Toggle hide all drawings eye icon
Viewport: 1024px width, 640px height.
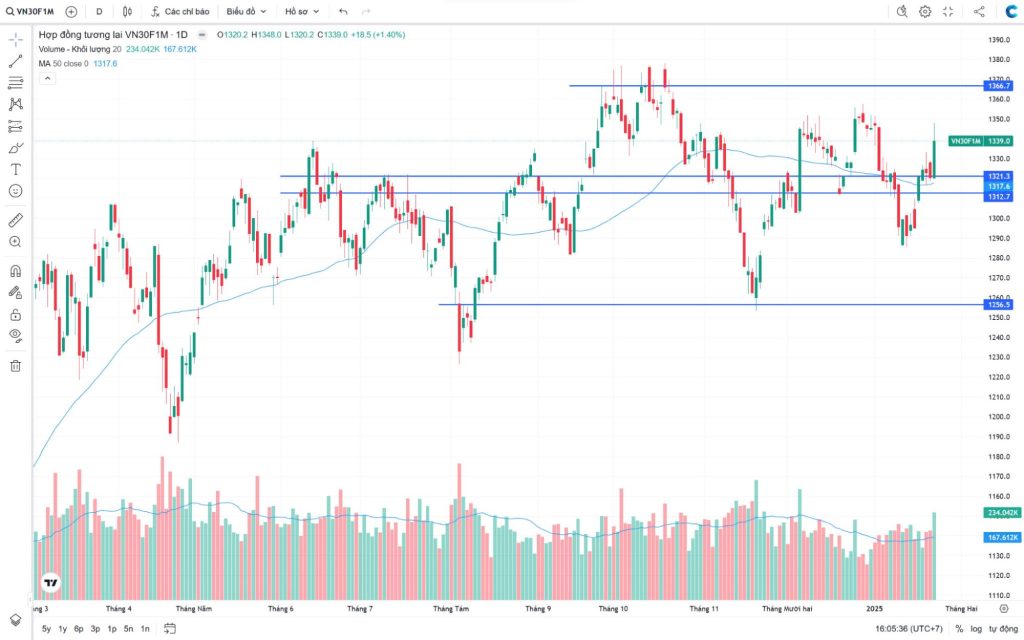tap(15, 336)
